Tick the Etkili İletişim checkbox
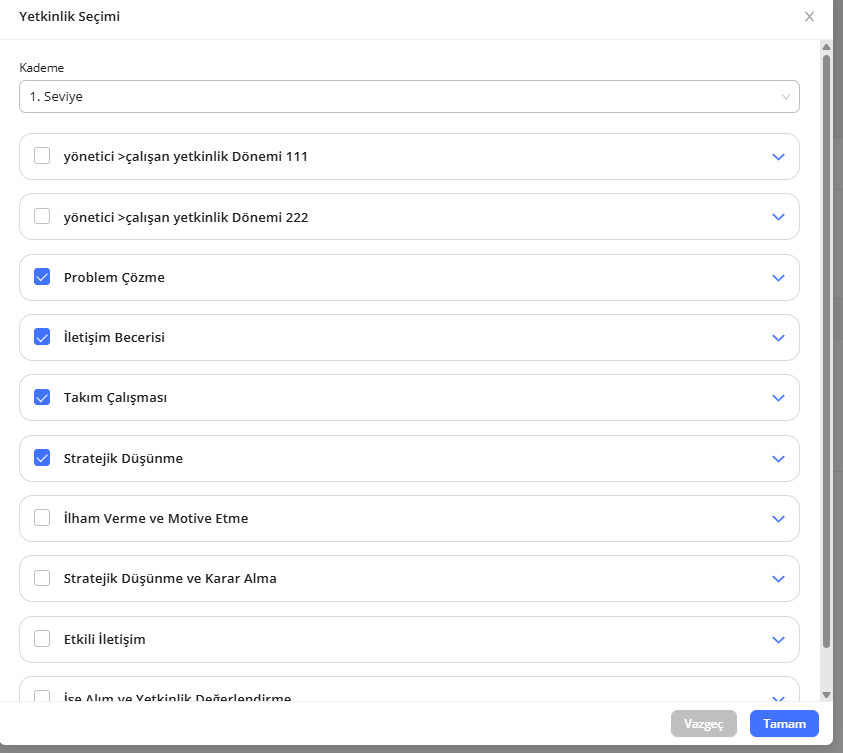Viewport: 843px width, 753px height. tap(42, 638)
